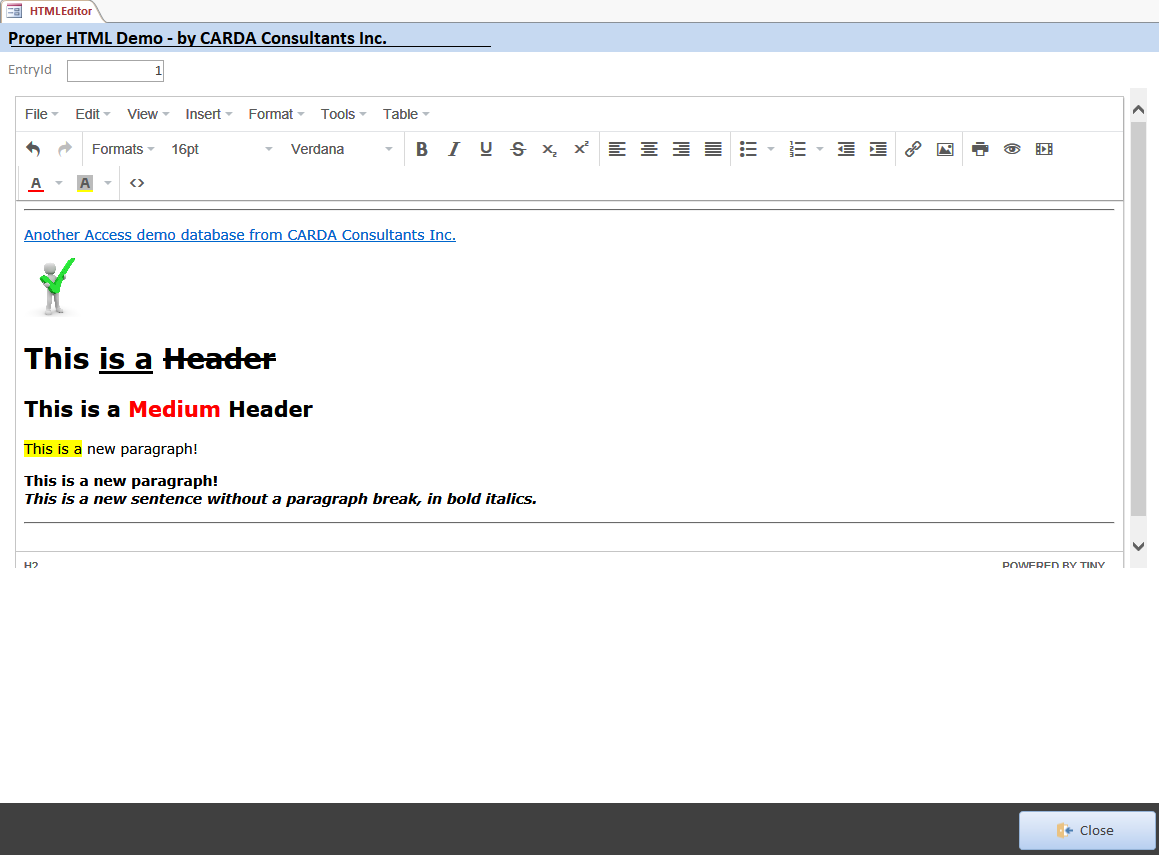Follow the CARDA Consultants demo database link
Image resolution: width=1159 pixels, height=855 pixels.
point(239,235)
